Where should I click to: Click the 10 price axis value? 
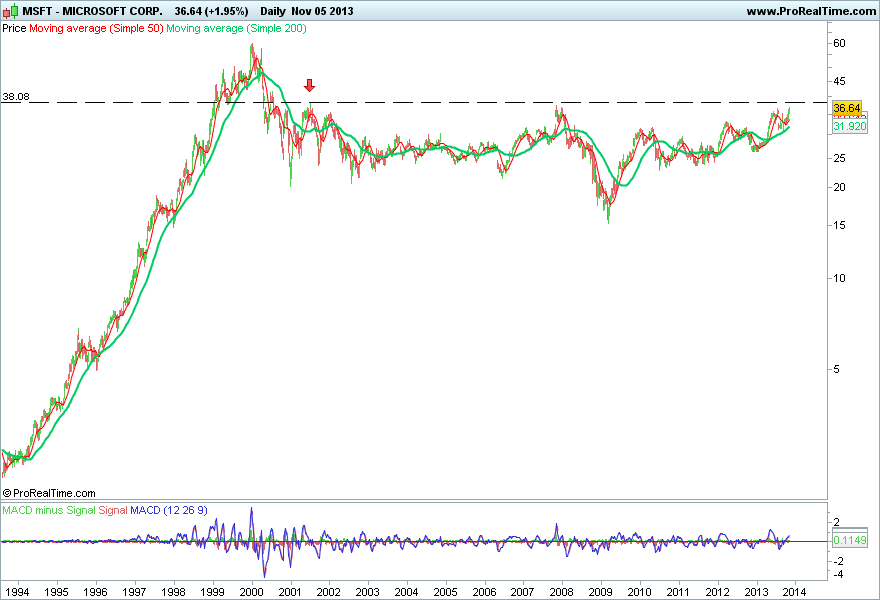[839, 278]
